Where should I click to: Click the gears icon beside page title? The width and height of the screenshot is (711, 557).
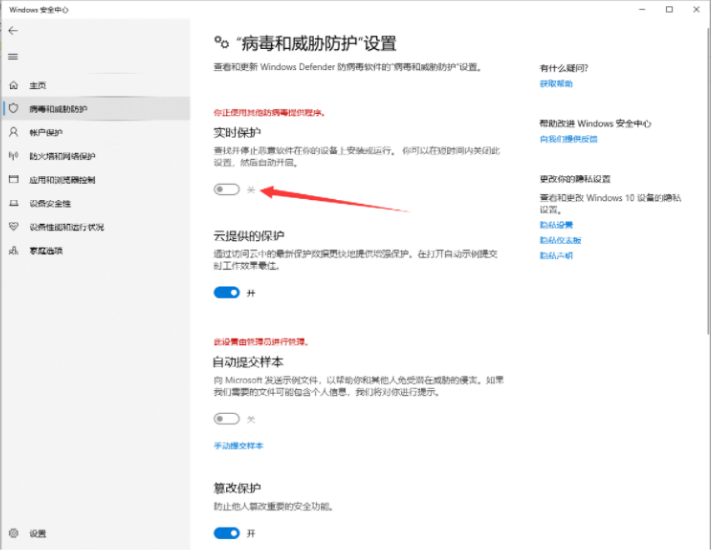click(221, 43)
